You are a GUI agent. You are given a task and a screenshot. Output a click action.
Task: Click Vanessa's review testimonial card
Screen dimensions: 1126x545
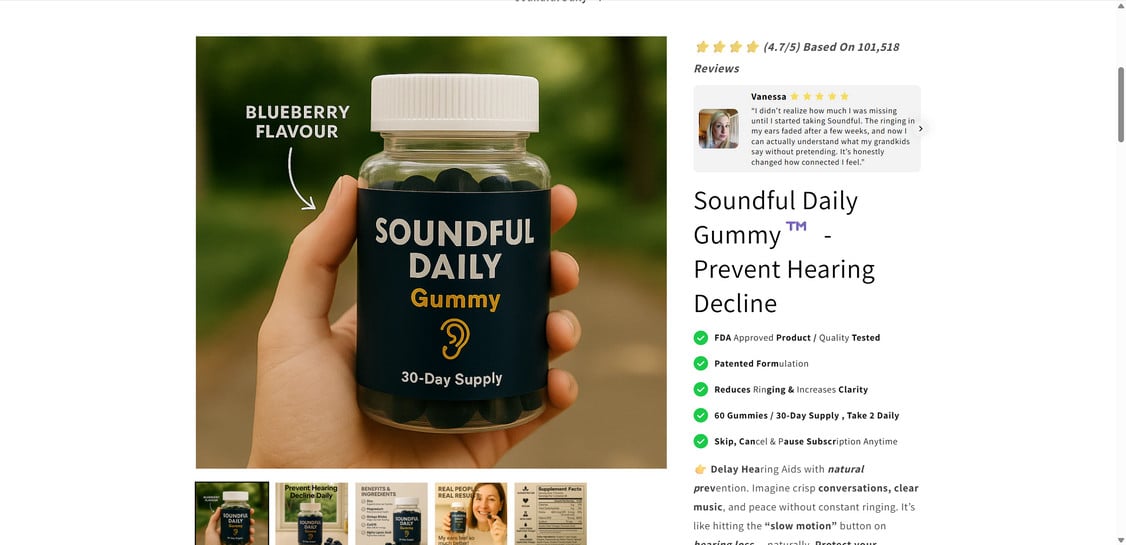pos(807,129)
